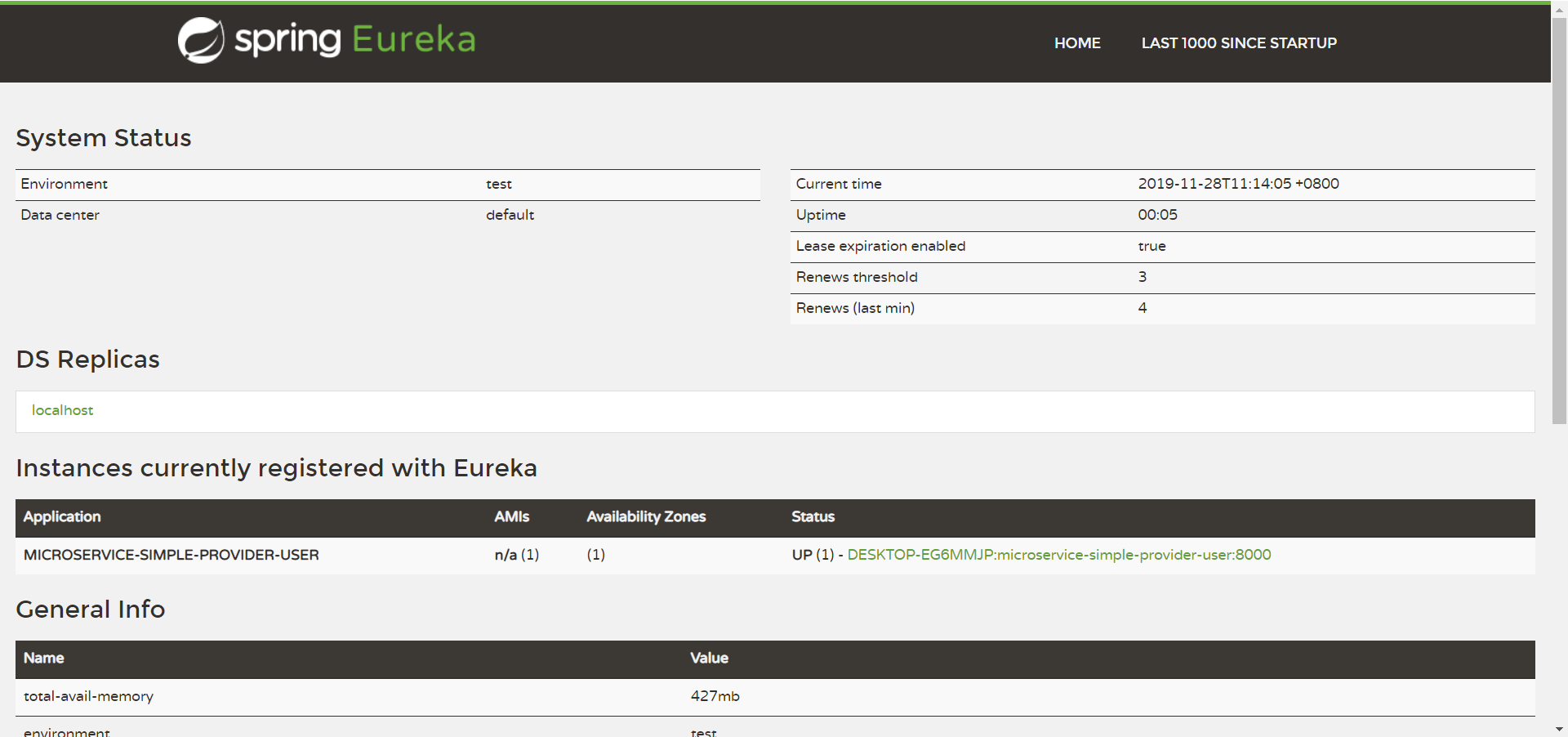The image size is (1568, 737).
Task: Click the Application column header
Action: click(x=62, y=516)
